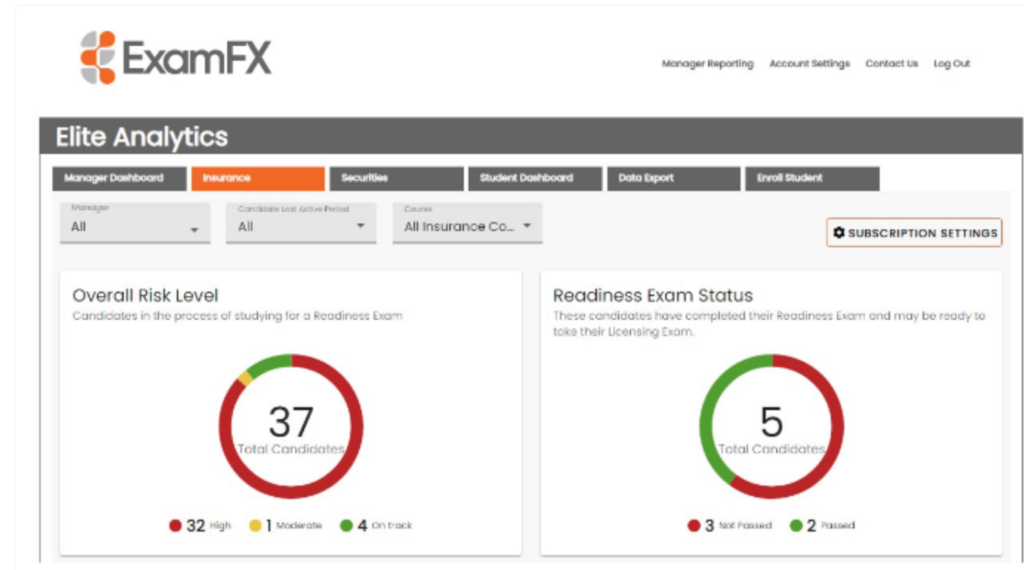Click the '4 On track' legend label
The image size is (1024, 570).
point(376,526)
